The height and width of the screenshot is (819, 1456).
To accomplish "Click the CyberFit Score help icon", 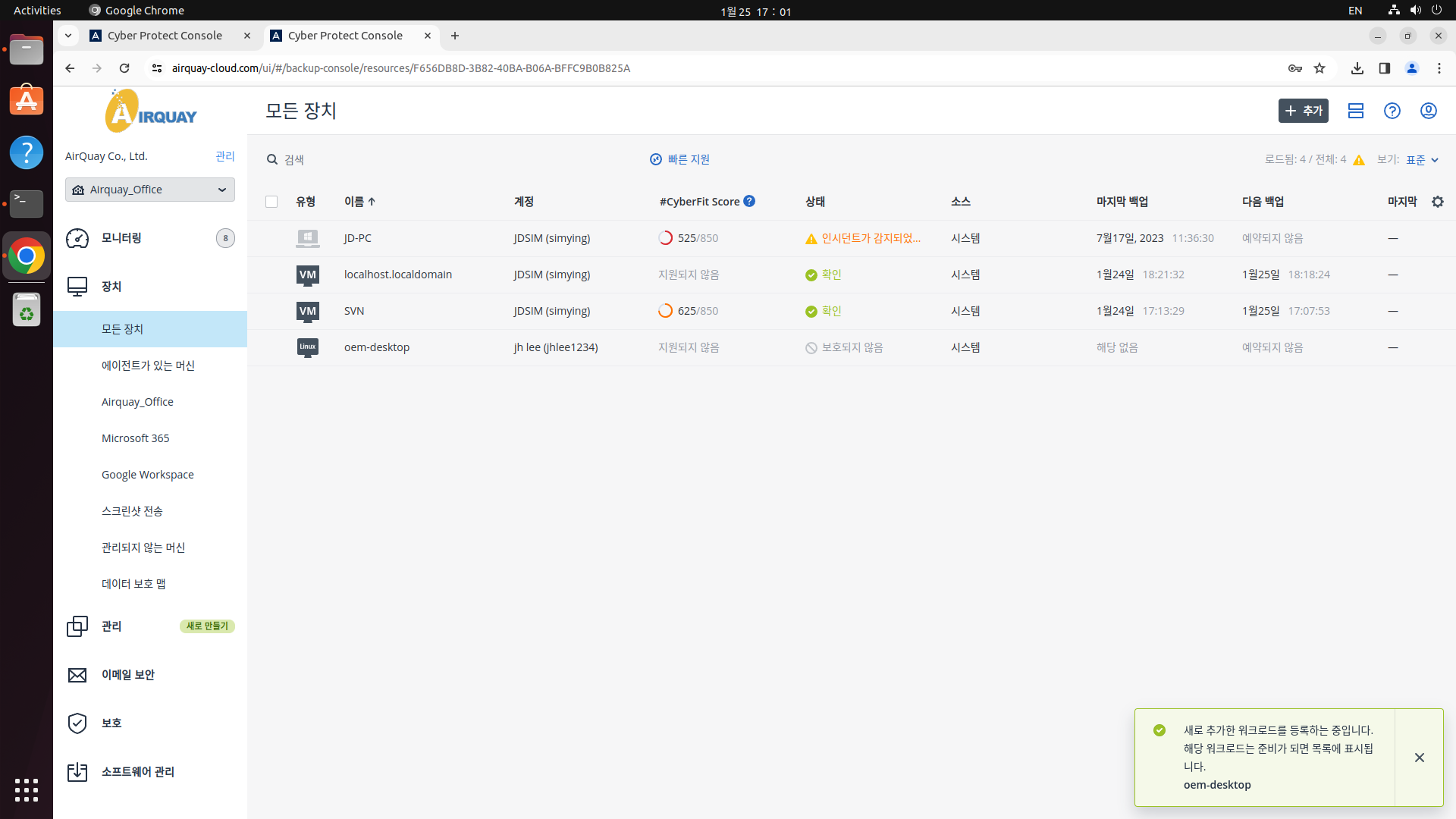I will point(749,201).
